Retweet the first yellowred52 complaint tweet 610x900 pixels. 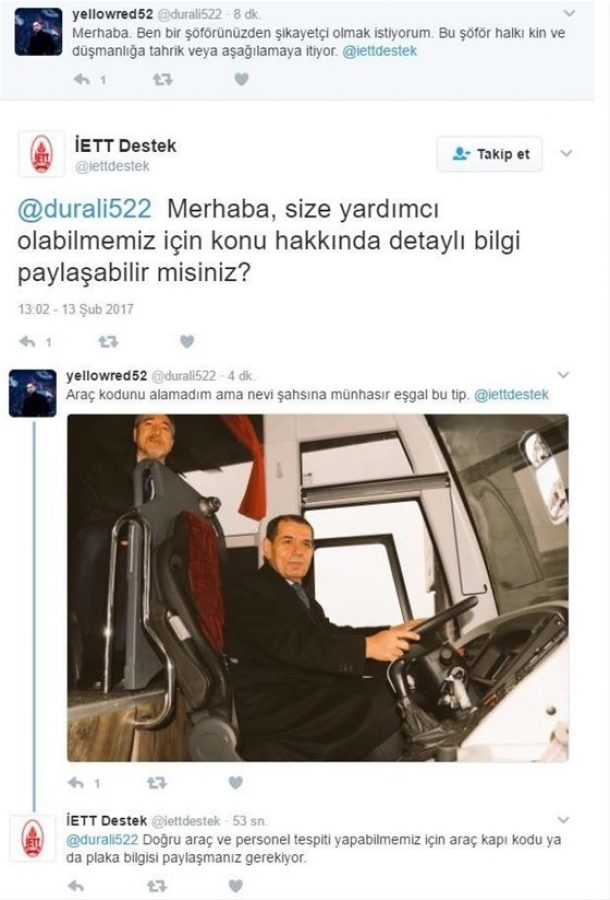(x=163, y=79)
